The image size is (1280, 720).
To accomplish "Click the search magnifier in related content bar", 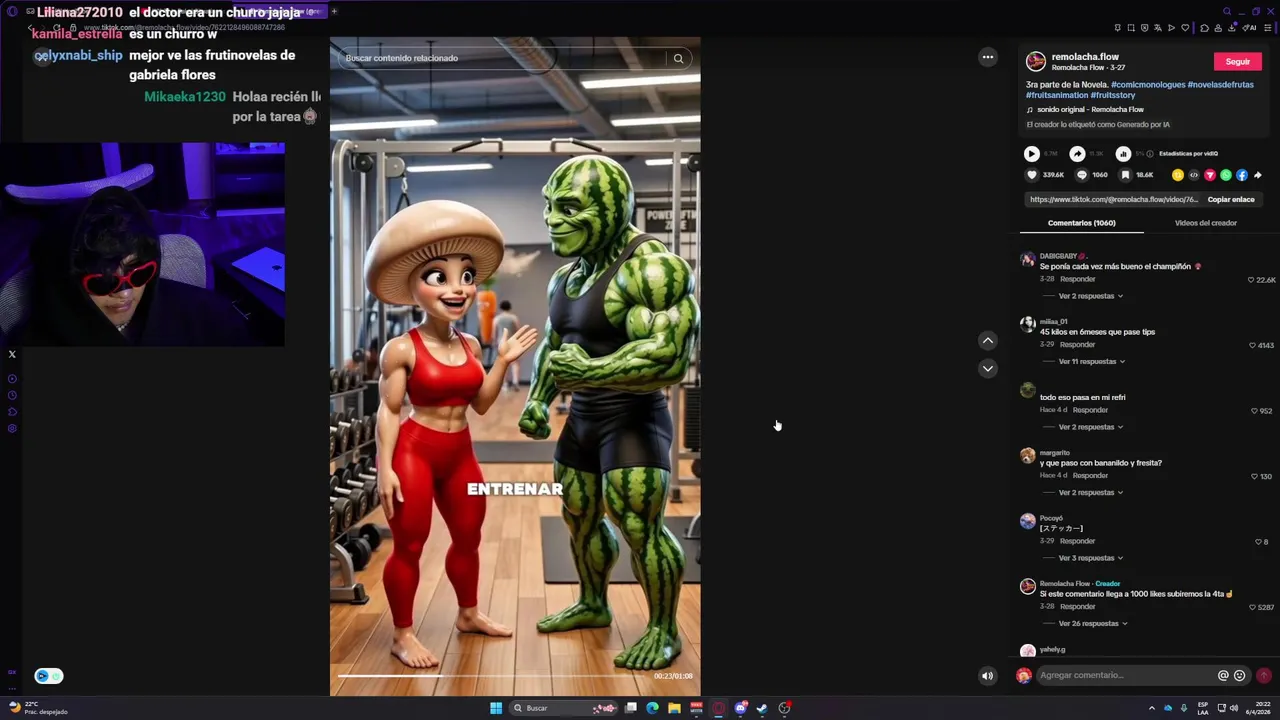I will click(x=678, y=58).
